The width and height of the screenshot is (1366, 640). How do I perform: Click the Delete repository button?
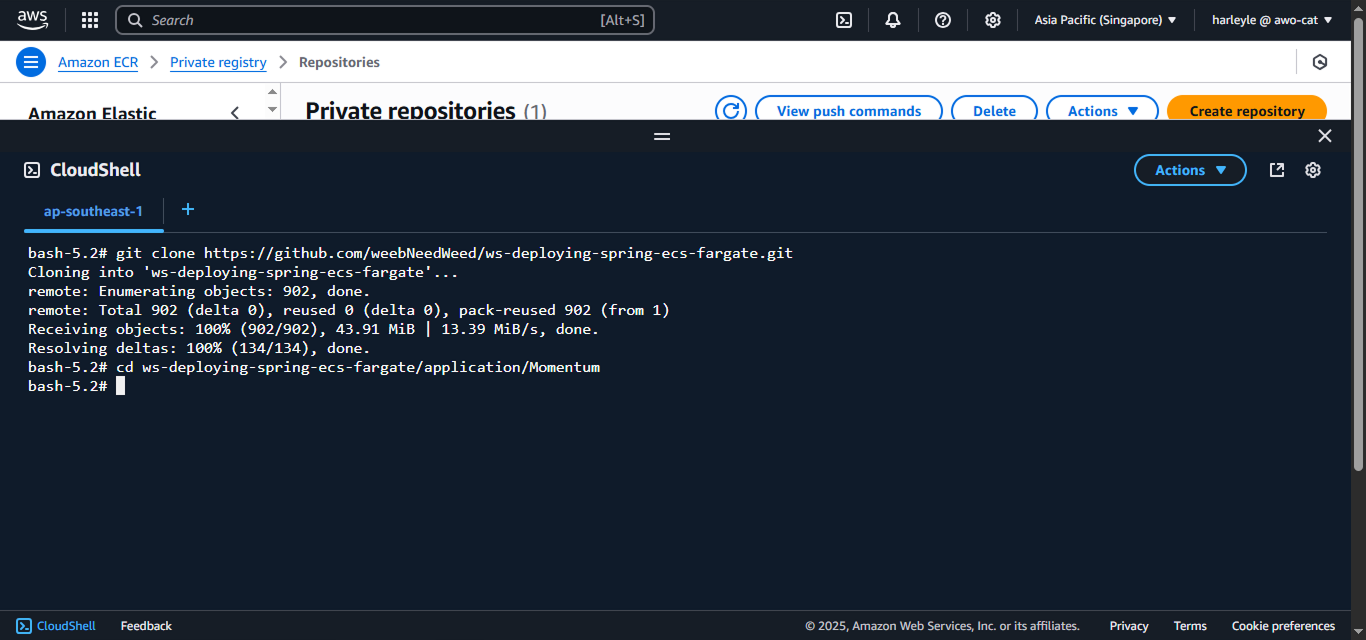tap(994, 110)
